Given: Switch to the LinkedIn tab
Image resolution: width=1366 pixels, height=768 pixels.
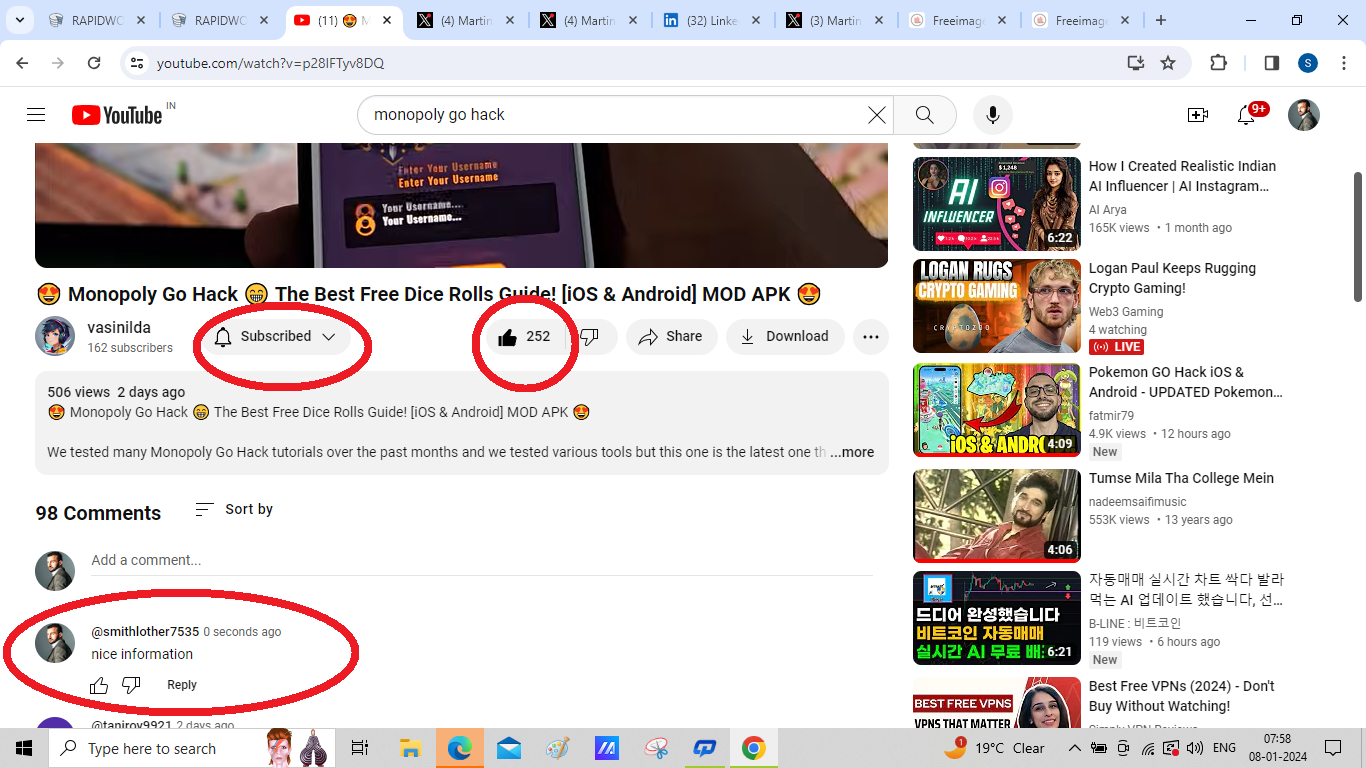Looking at the screenshot, I should (713, 20).
